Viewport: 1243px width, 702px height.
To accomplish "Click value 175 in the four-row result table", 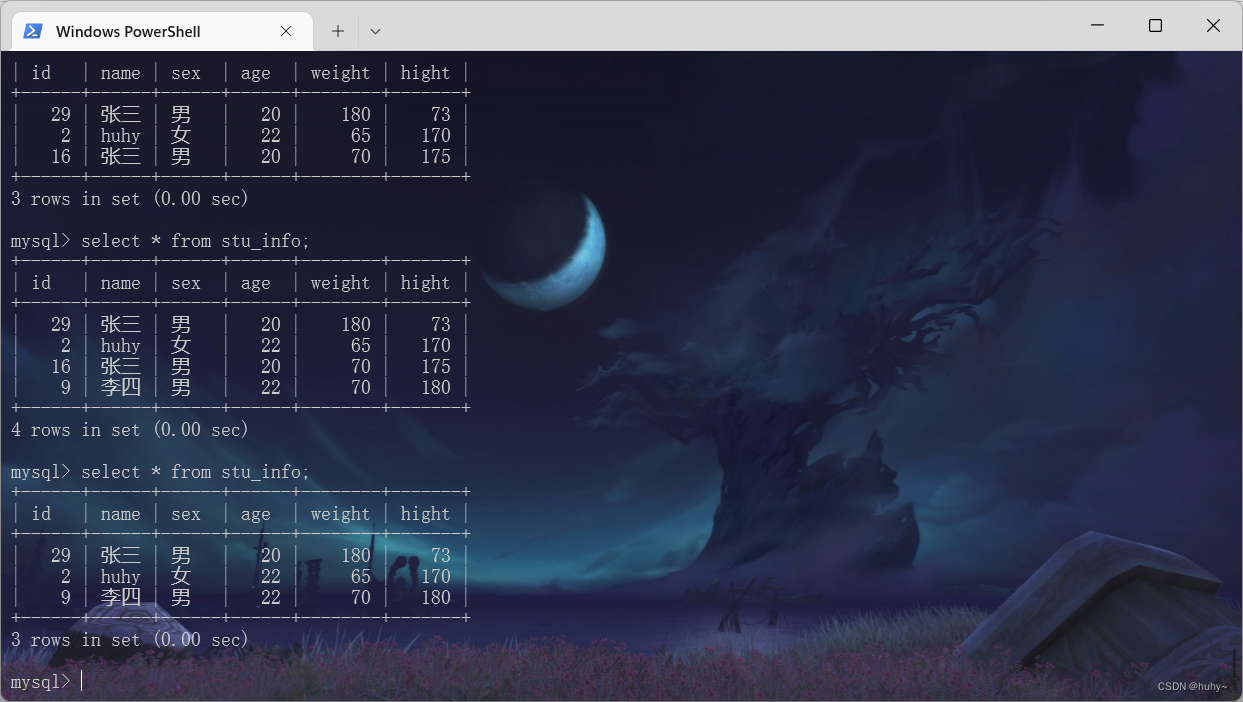I will tap(436, 367).
